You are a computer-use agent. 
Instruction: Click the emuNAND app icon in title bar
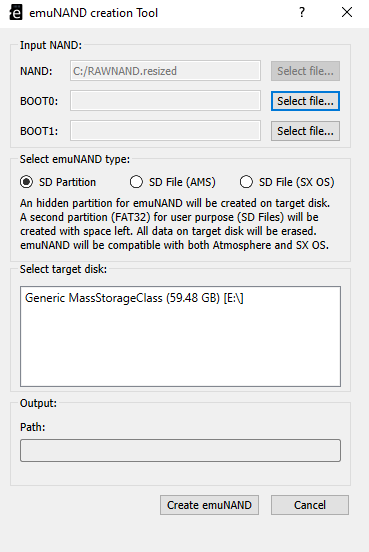point(16,13)
